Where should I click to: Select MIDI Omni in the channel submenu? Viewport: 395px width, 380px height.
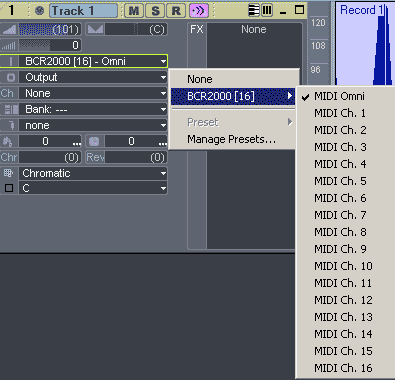[x=346, y=96]
